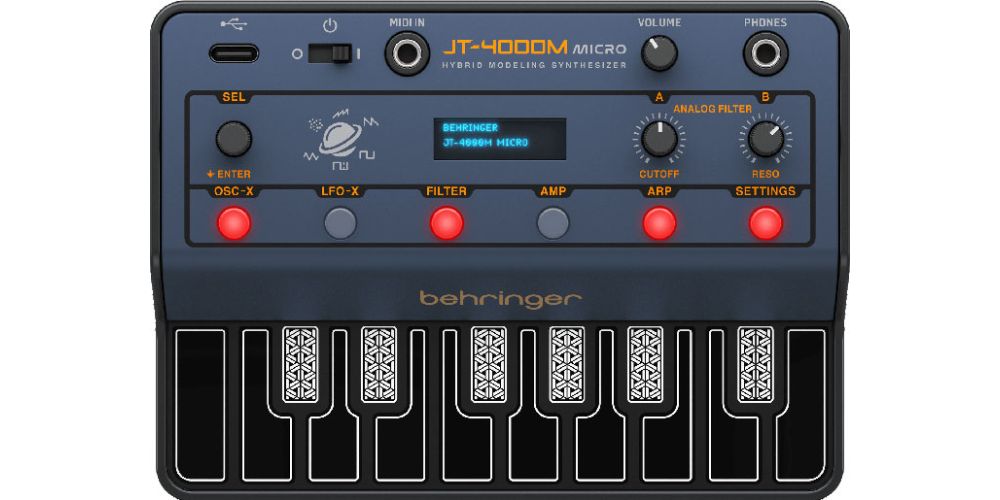This screenshot has height=500, width=1000.
Task: Tap the second patterned sharp key from the left
Action: tap(379, 364)
